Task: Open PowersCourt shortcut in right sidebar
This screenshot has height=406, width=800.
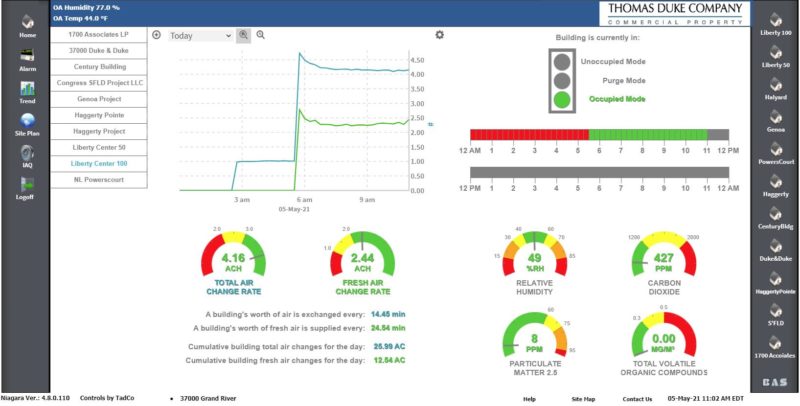Action: [776, 154]
